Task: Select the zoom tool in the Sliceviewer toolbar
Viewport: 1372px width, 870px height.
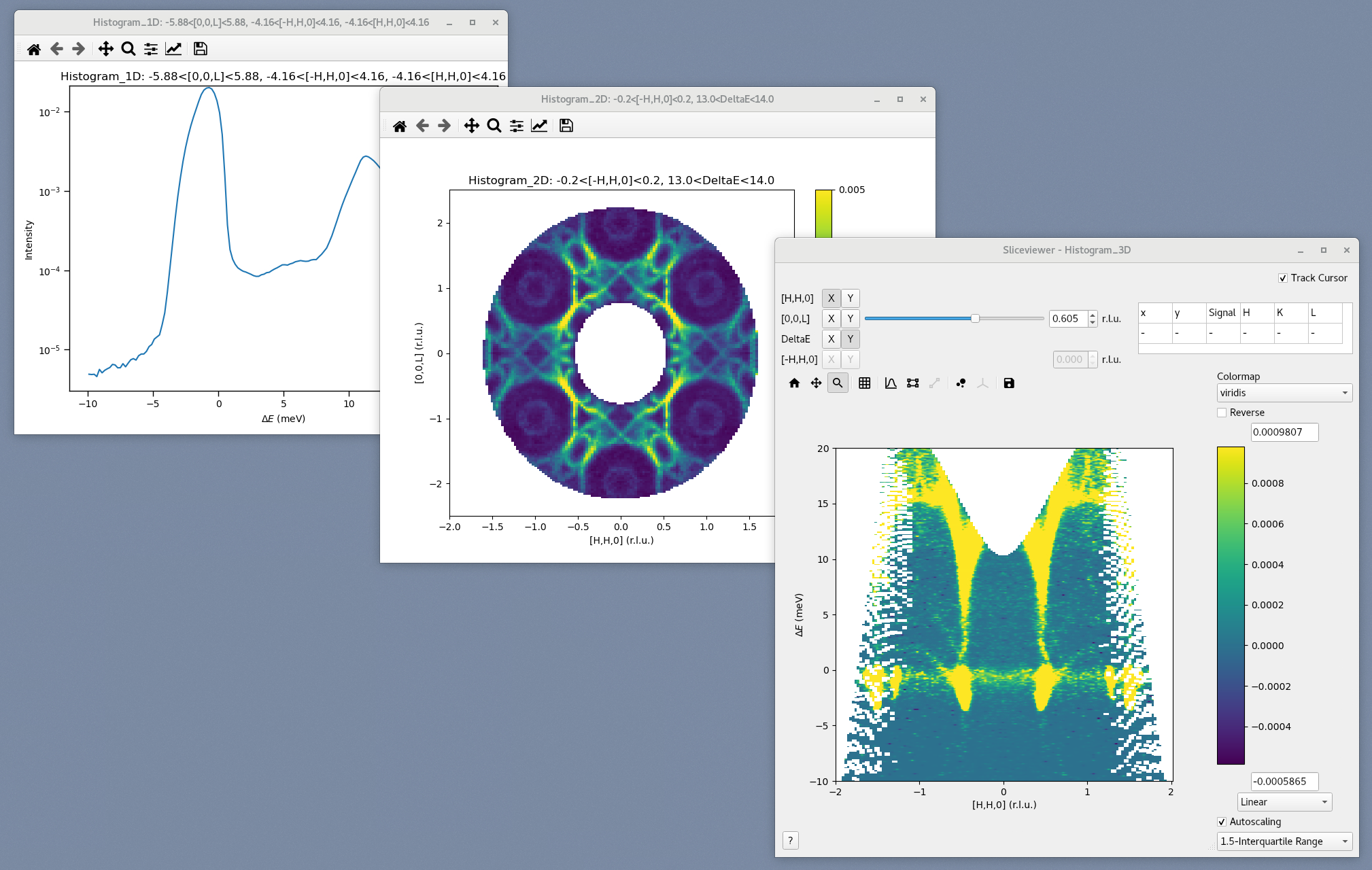Action: (837, 383)
